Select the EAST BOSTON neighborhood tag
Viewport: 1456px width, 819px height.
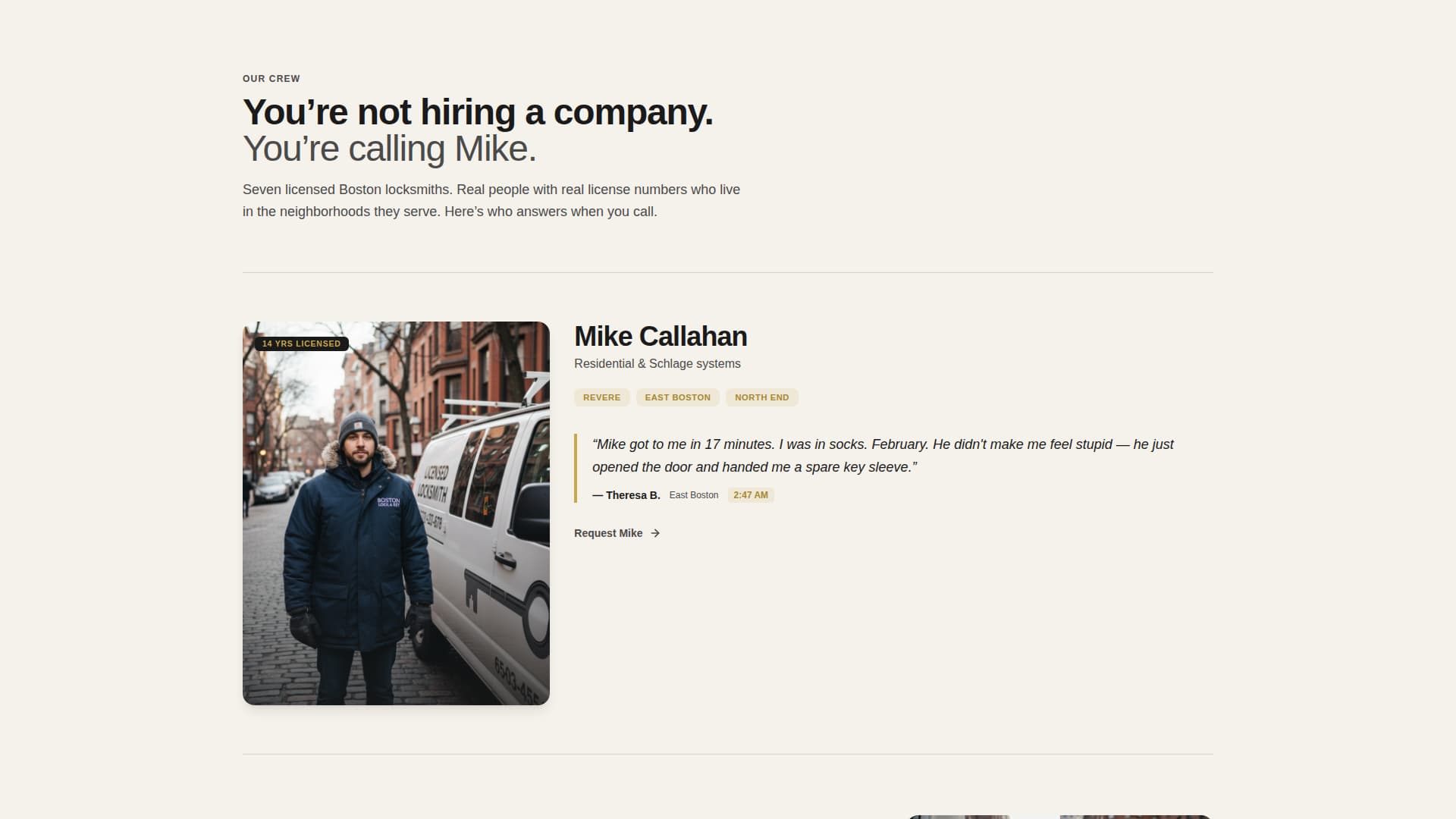tap(677, 397)
